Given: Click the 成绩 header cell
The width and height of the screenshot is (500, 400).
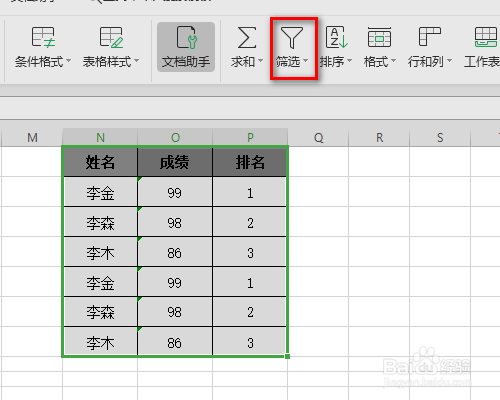Looking at the screenshot, I should tap(175, 162).
